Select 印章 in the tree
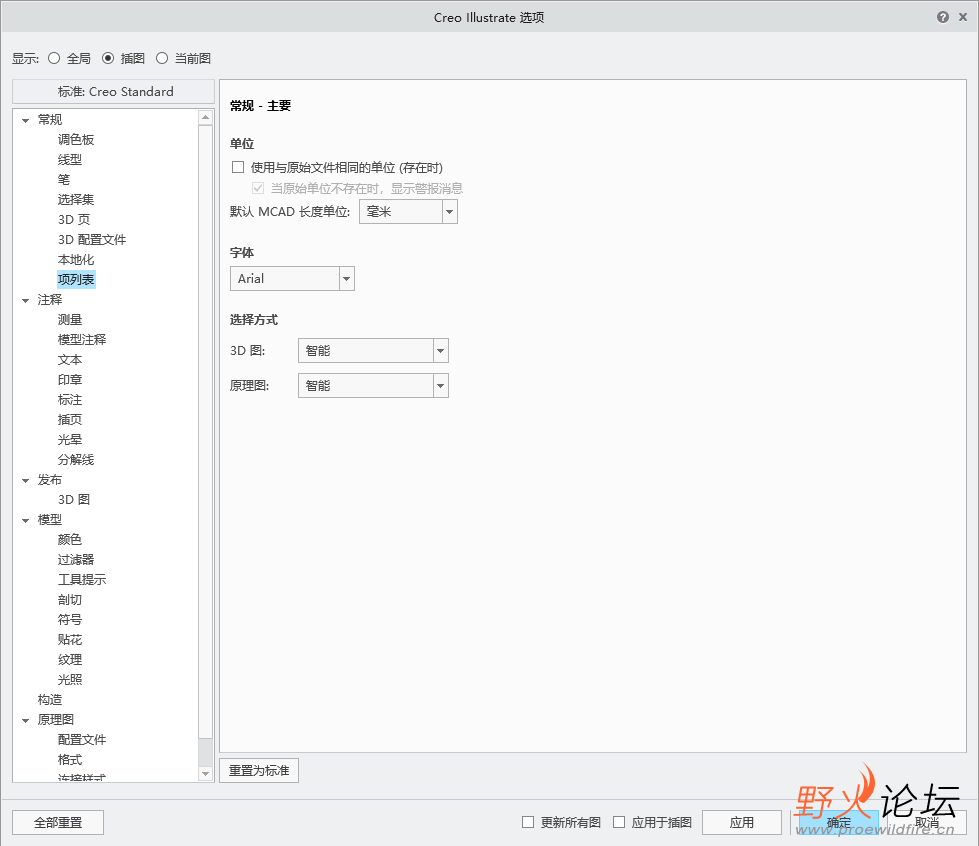 pos(69,380)
